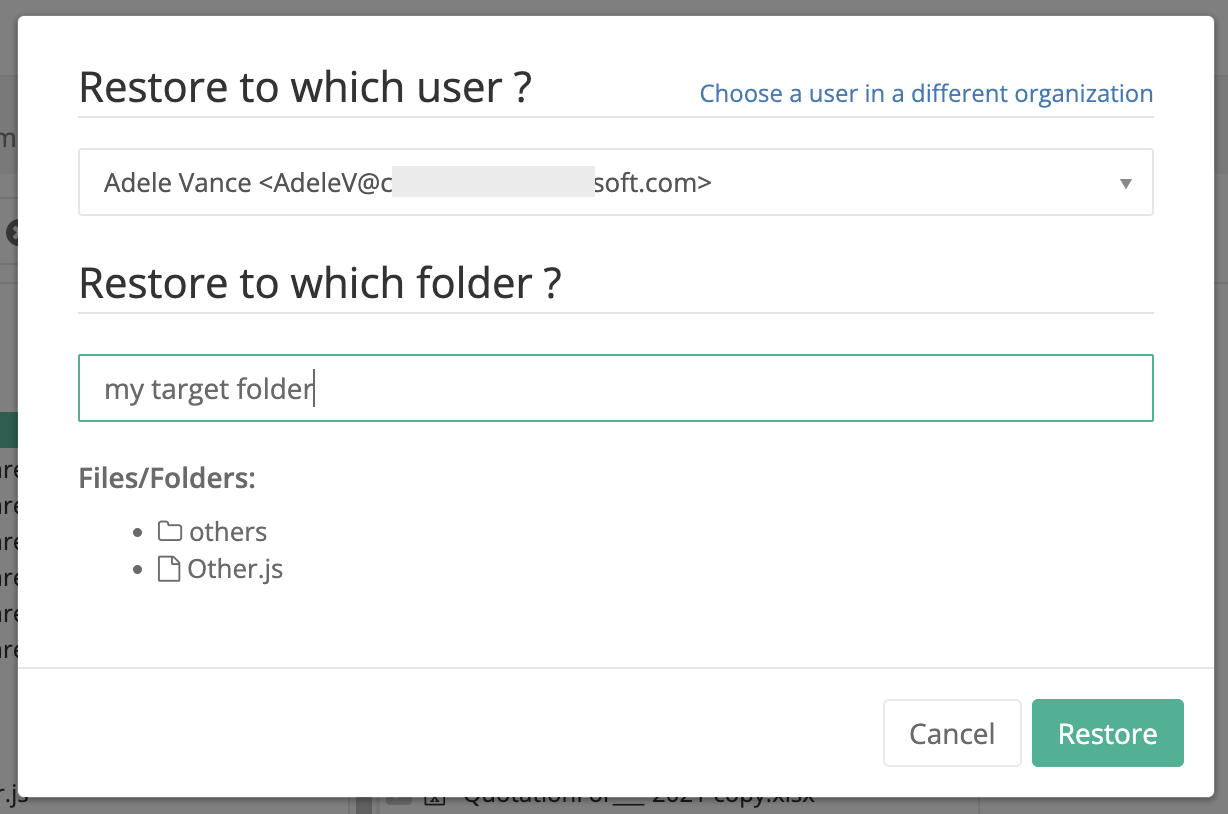Click the chevron in the user selection field
Viewport: 1228px width, 814px height.
[x=1126, y=182]
